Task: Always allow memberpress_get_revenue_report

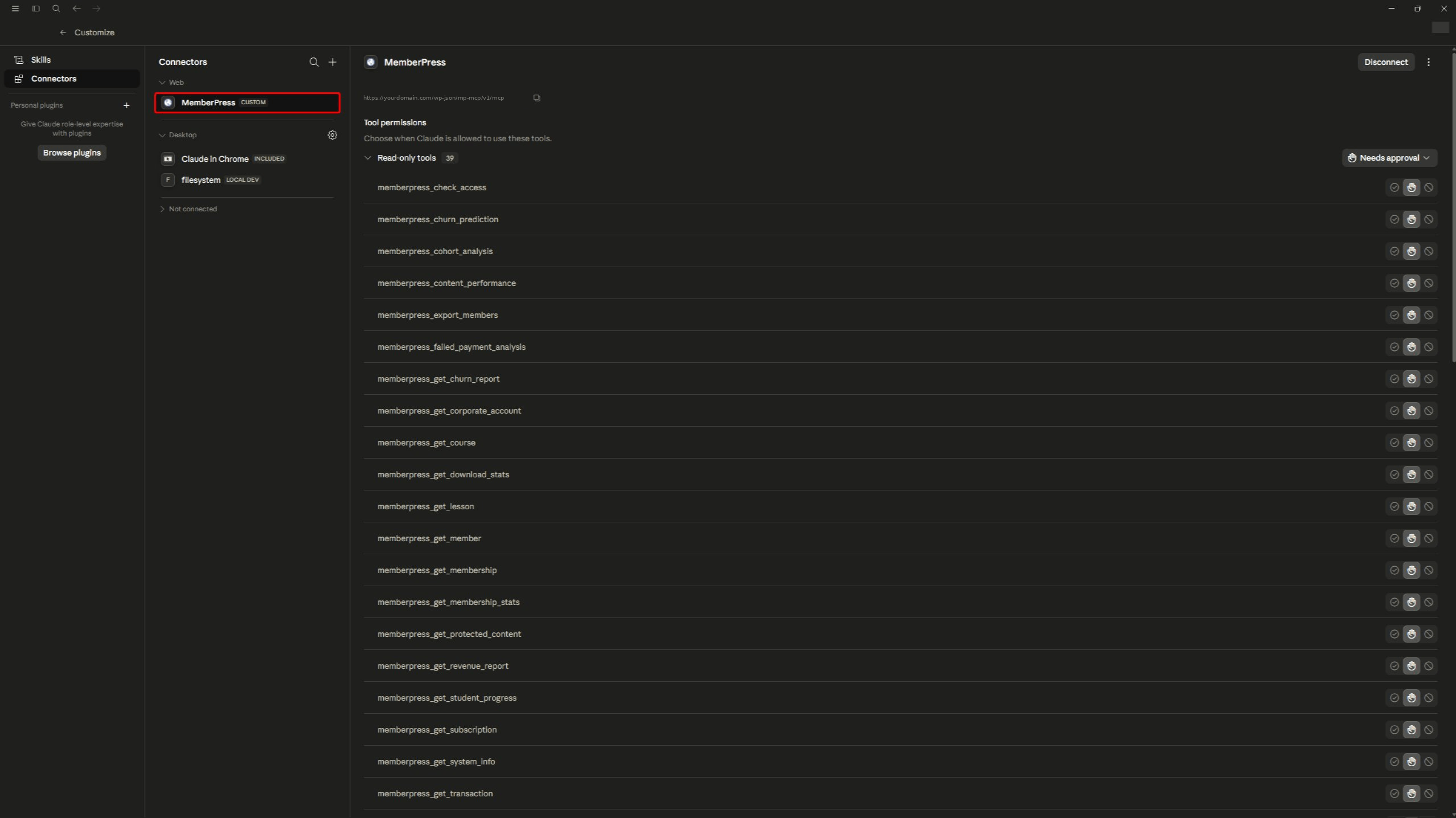Action: coord(1394,666)
